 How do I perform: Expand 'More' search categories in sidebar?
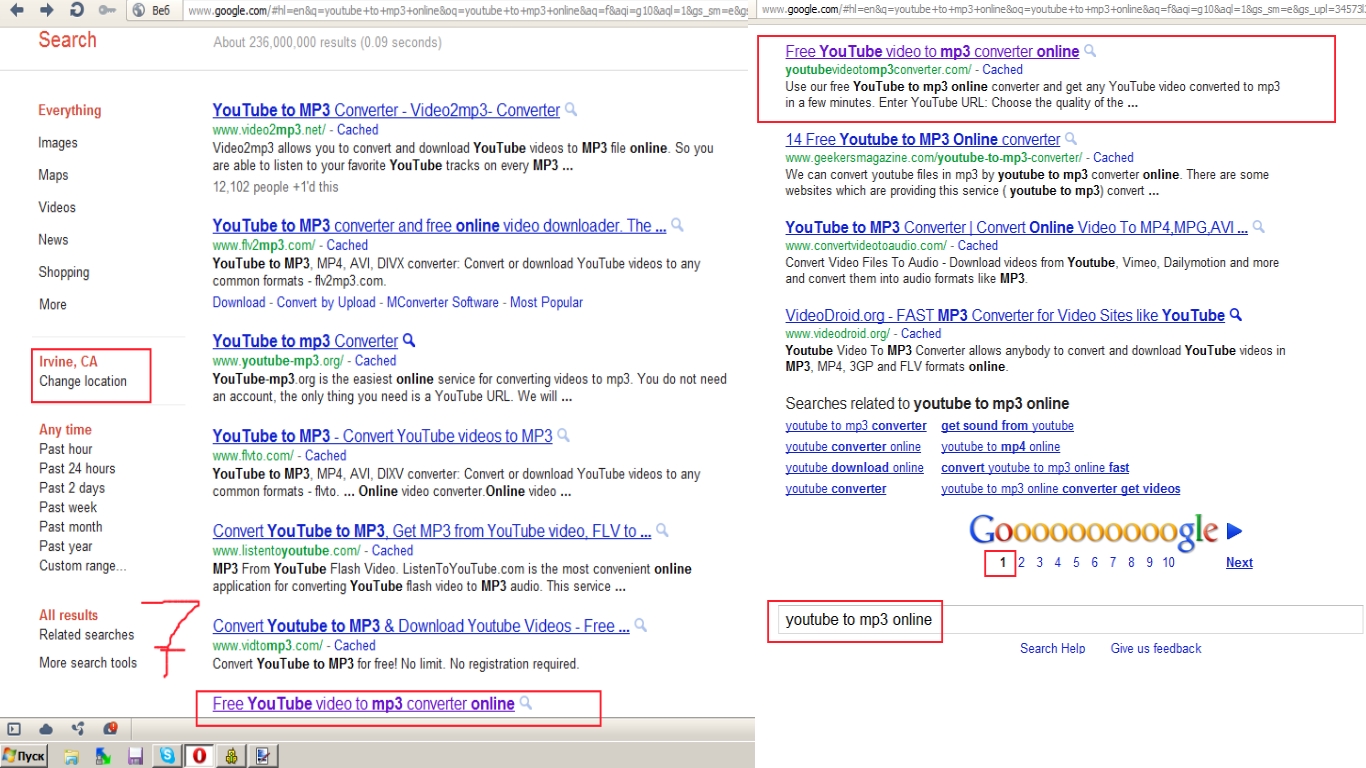click(x=53, y=304)
